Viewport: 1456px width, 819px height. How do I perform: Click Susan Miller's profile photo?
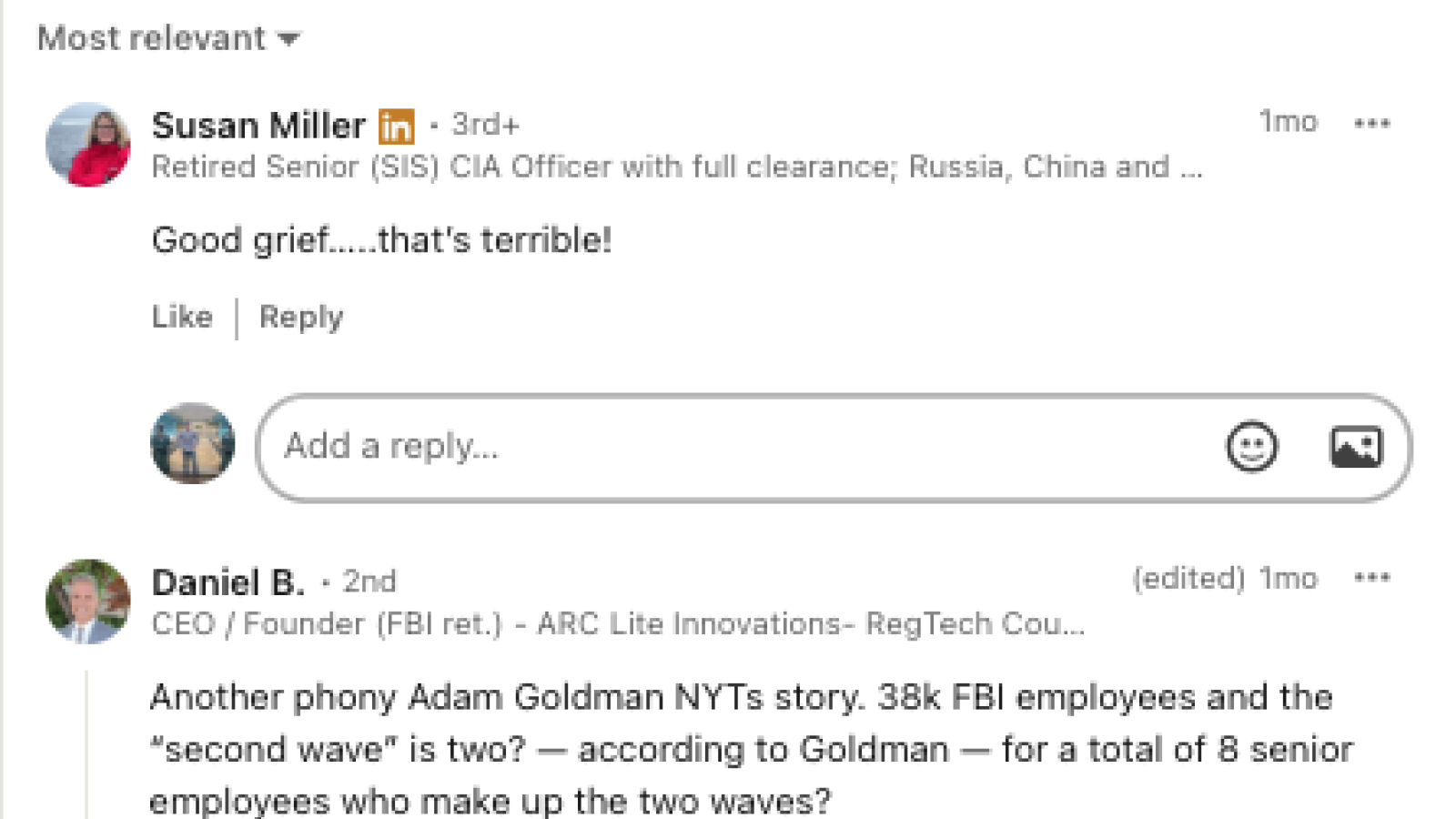pyautogui.click(x=88, y=145)
